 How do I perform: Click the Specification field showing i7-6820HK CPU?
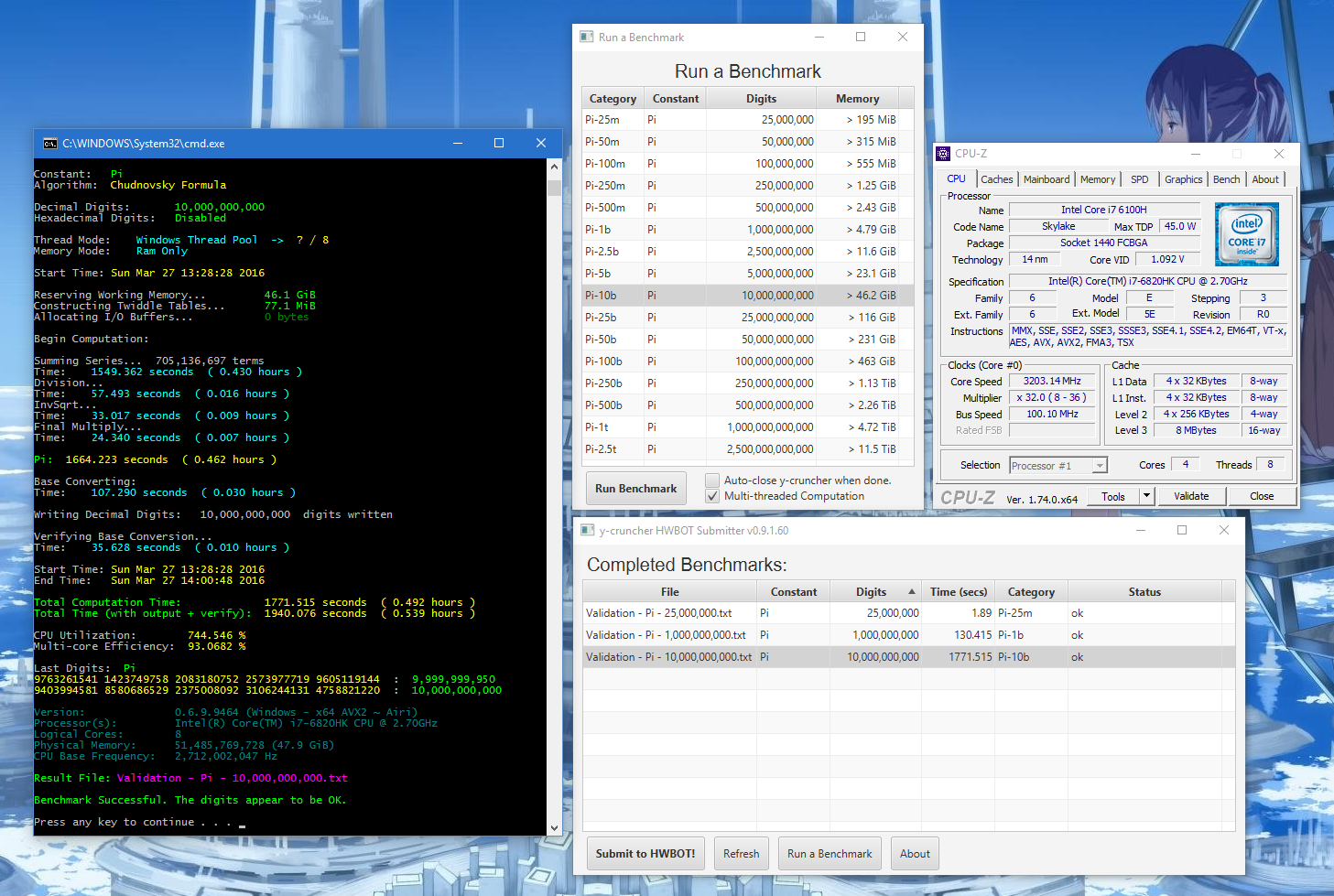pyautogui.click(x=1147, y=281)
